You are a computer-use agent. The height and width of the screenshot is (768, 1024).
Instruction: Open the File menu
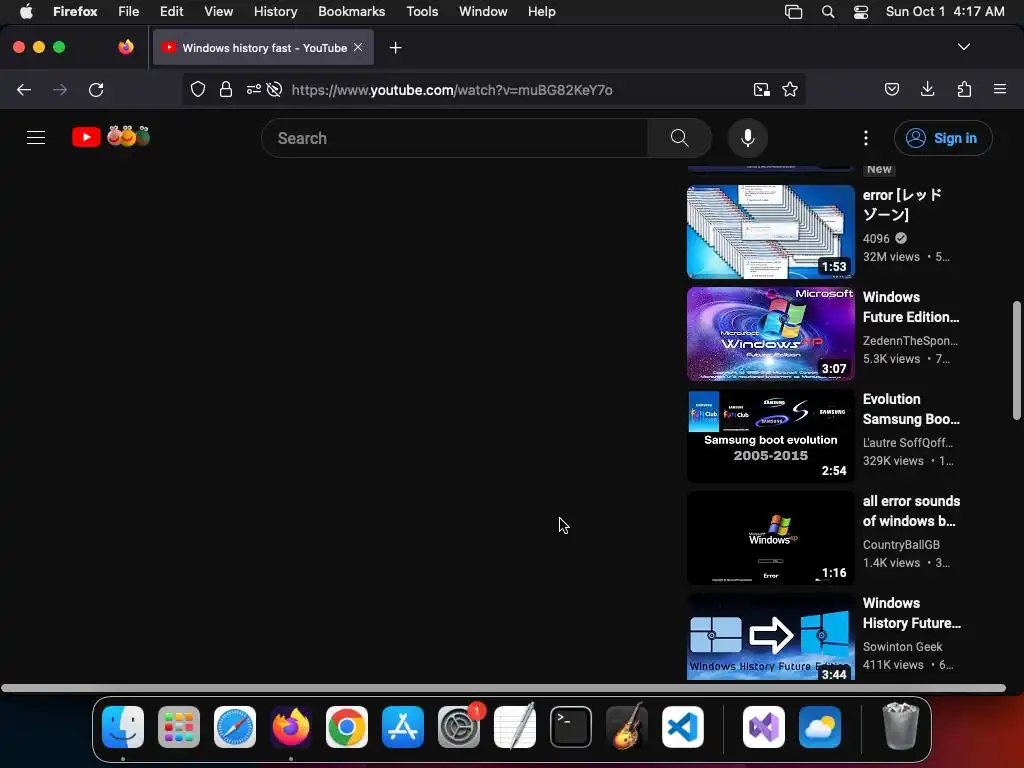[x=129, y=11]
